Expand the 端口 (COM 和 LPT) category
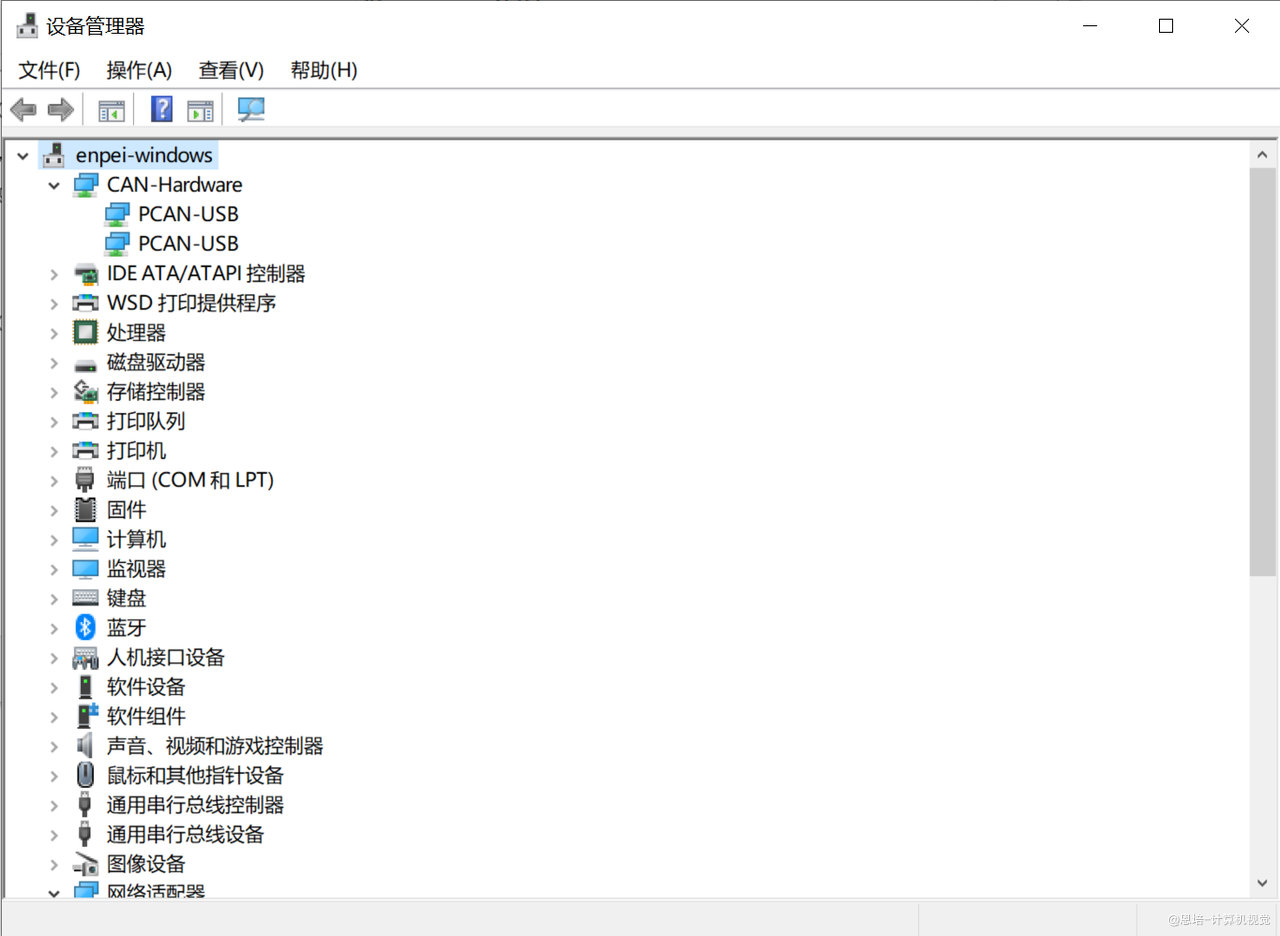The width and height of the screenshot is (1280, 936). click(54, 481)
